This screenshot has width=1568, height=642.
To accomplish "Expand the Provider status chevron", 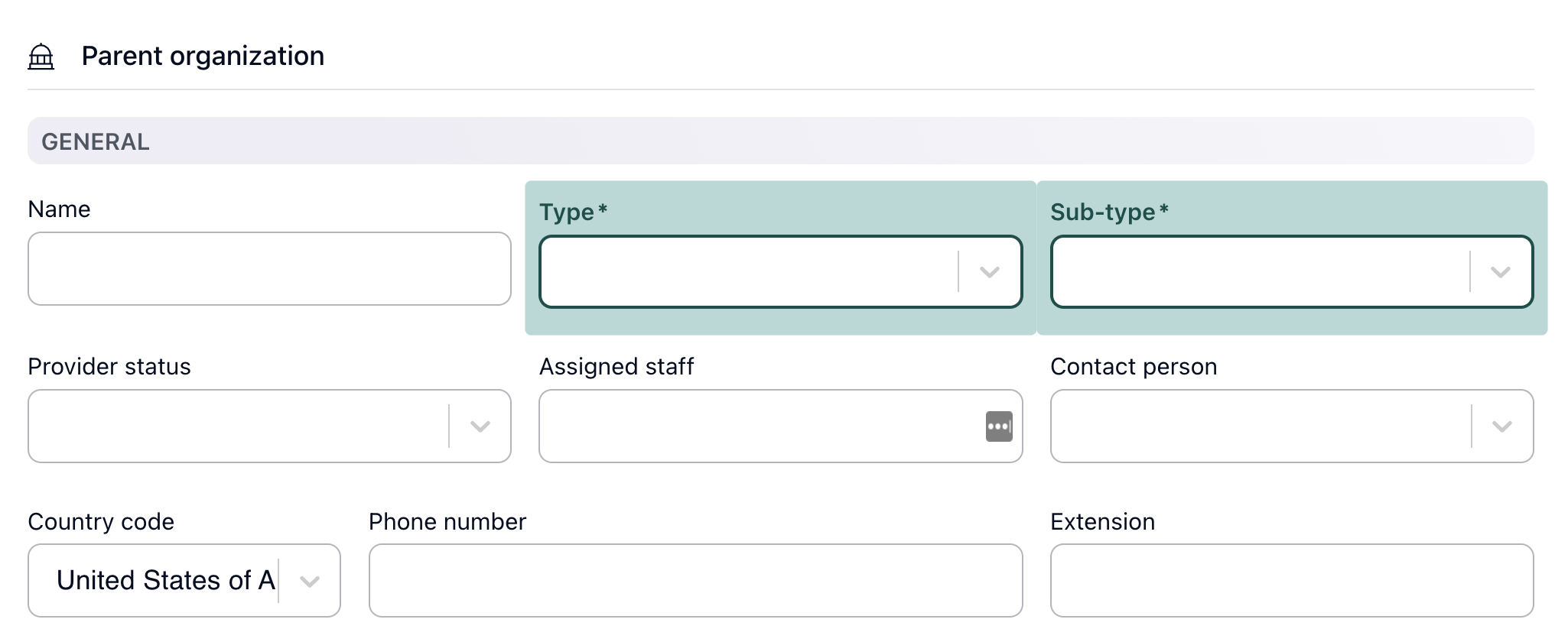I will pos(480,426).
